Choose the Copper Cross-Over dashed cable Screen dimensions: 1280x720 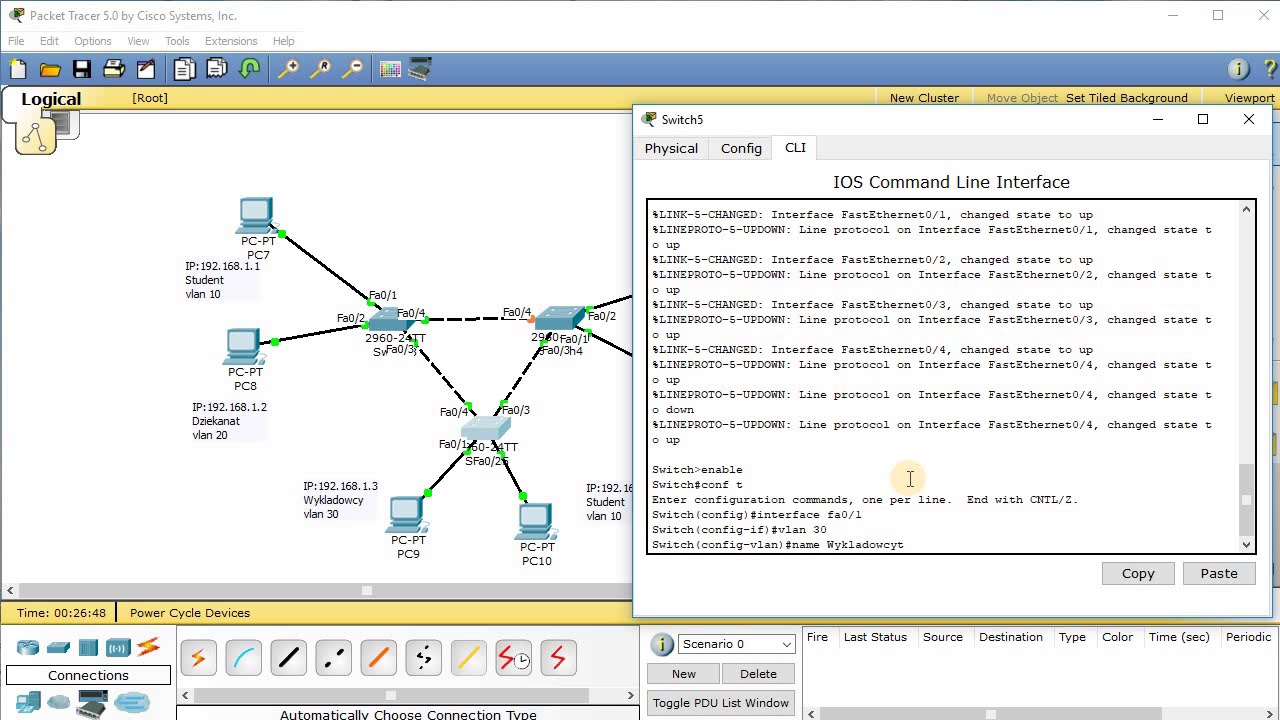pyautogui.click(x=333, y=658)
